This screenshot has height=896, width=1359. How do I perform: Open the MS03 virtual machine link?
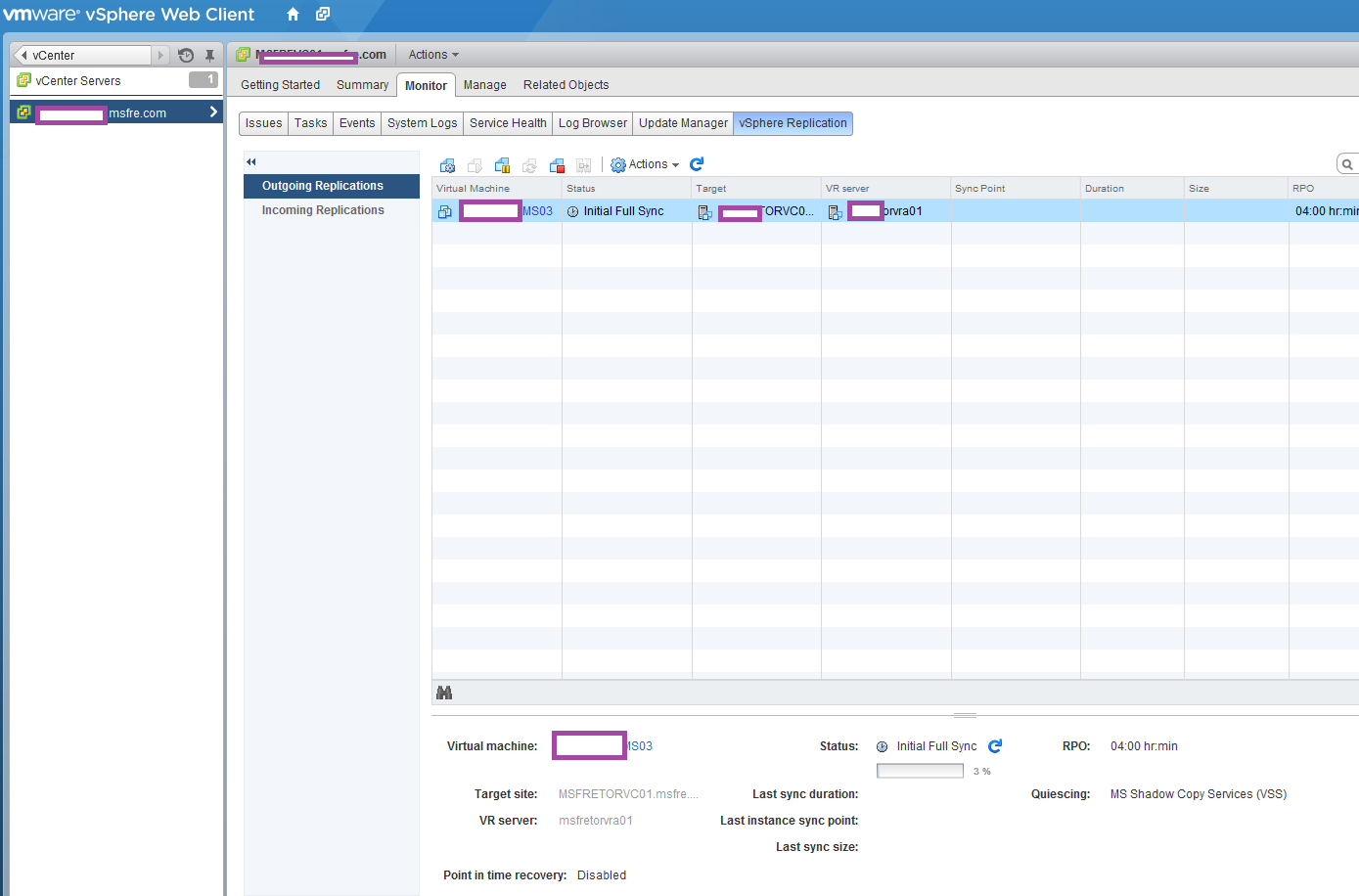pyautogui.click(x=537, y=211)
